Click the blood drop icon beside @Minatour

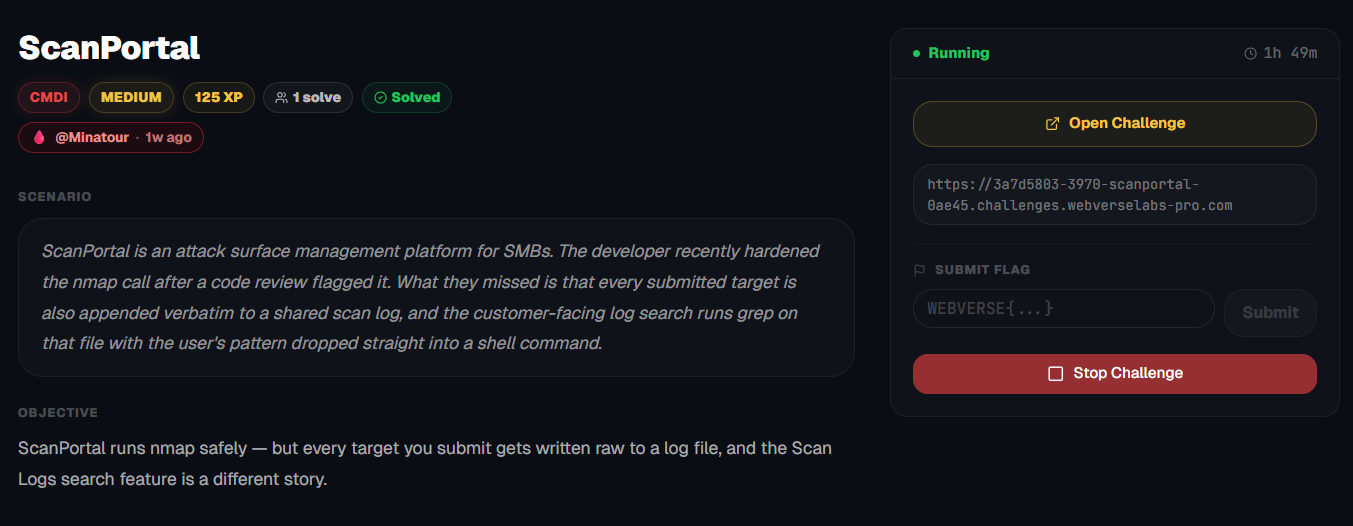point(39,137)
